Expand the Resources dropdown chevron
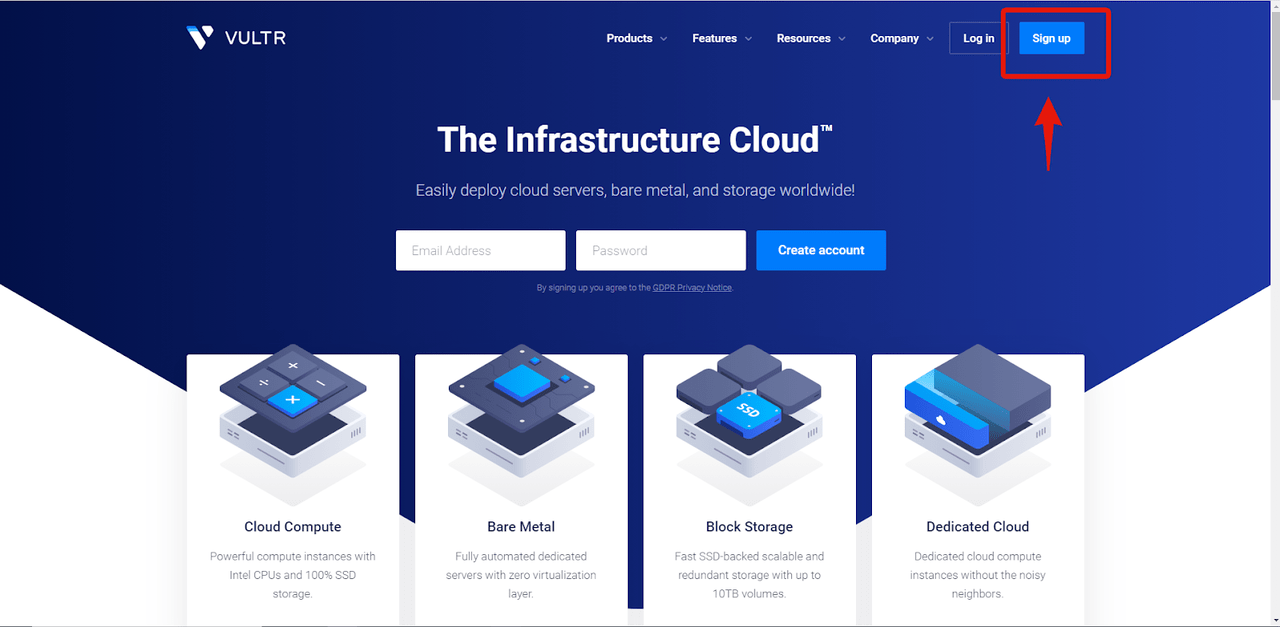The height and width of the screenshot is (627, 1280). point(841,39)
